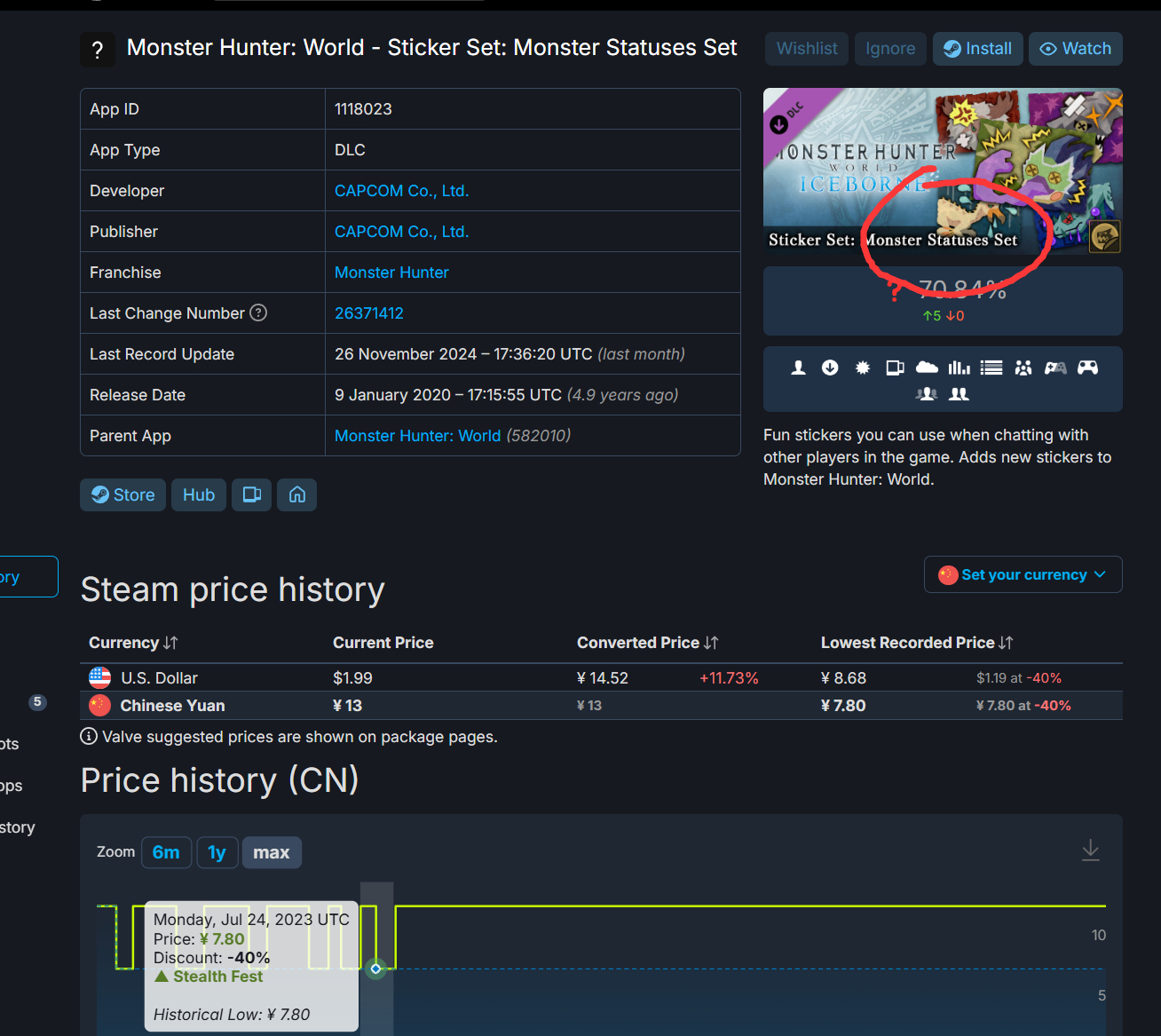The width and height of the screenshot is (1161, 1036).
Task: Set the chart zoom to max
Action: pyautogui.click(x=272, y=852)
